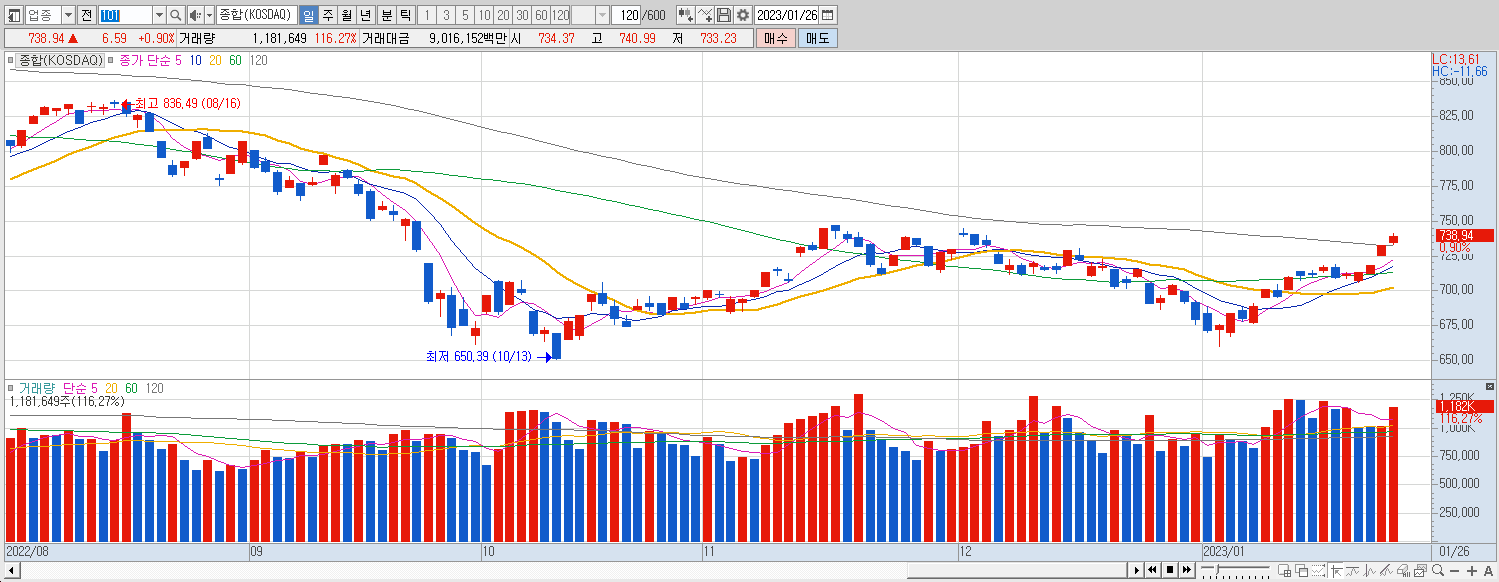Click the stop square button

(x=1170, y=570)
